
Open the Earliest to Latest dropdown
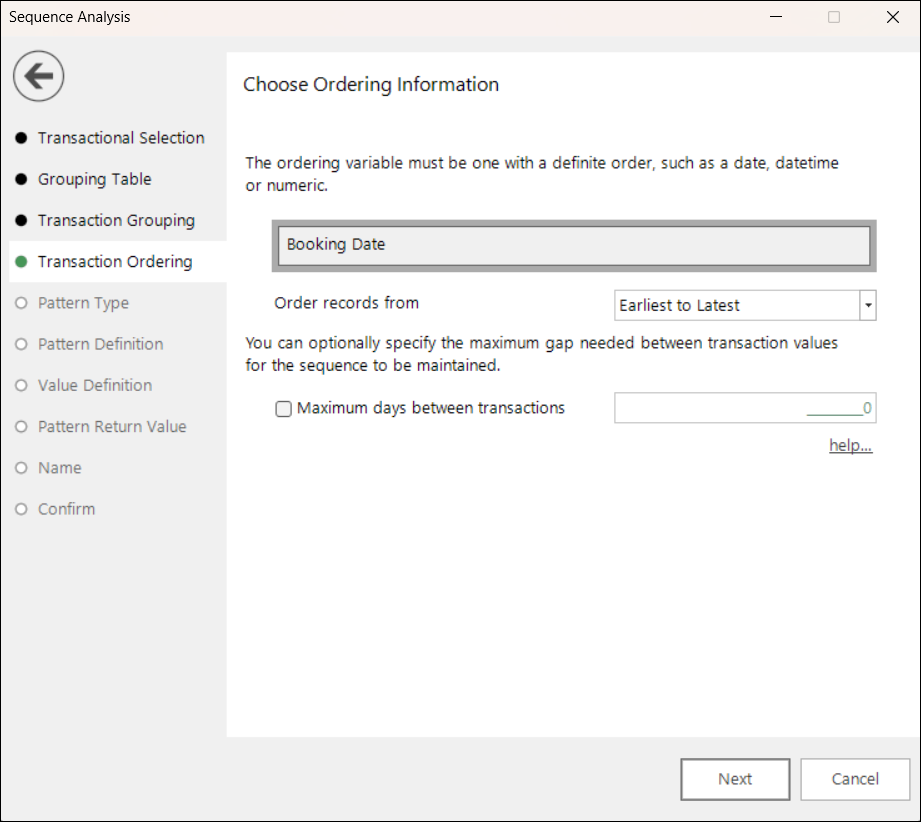745,306
